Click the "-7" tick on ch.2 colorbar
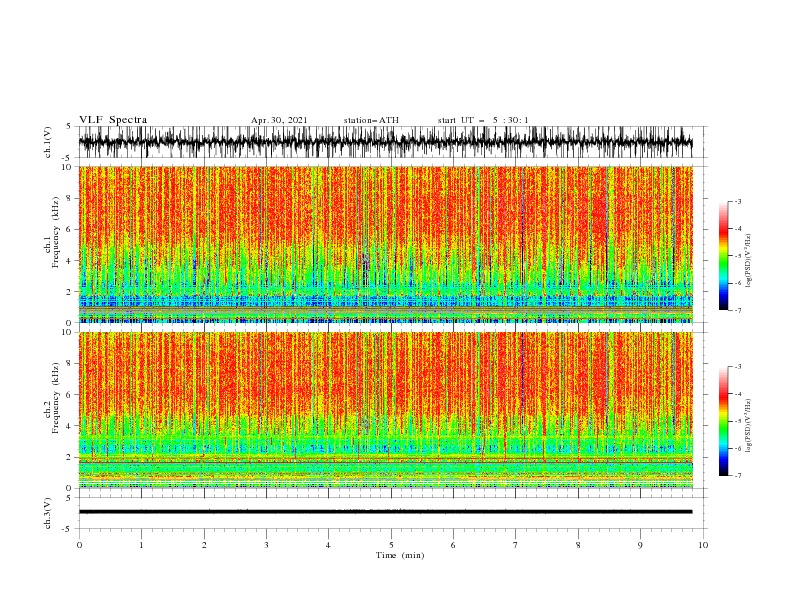Viewport: 792px width, 612px height. (x=738, y=475)
